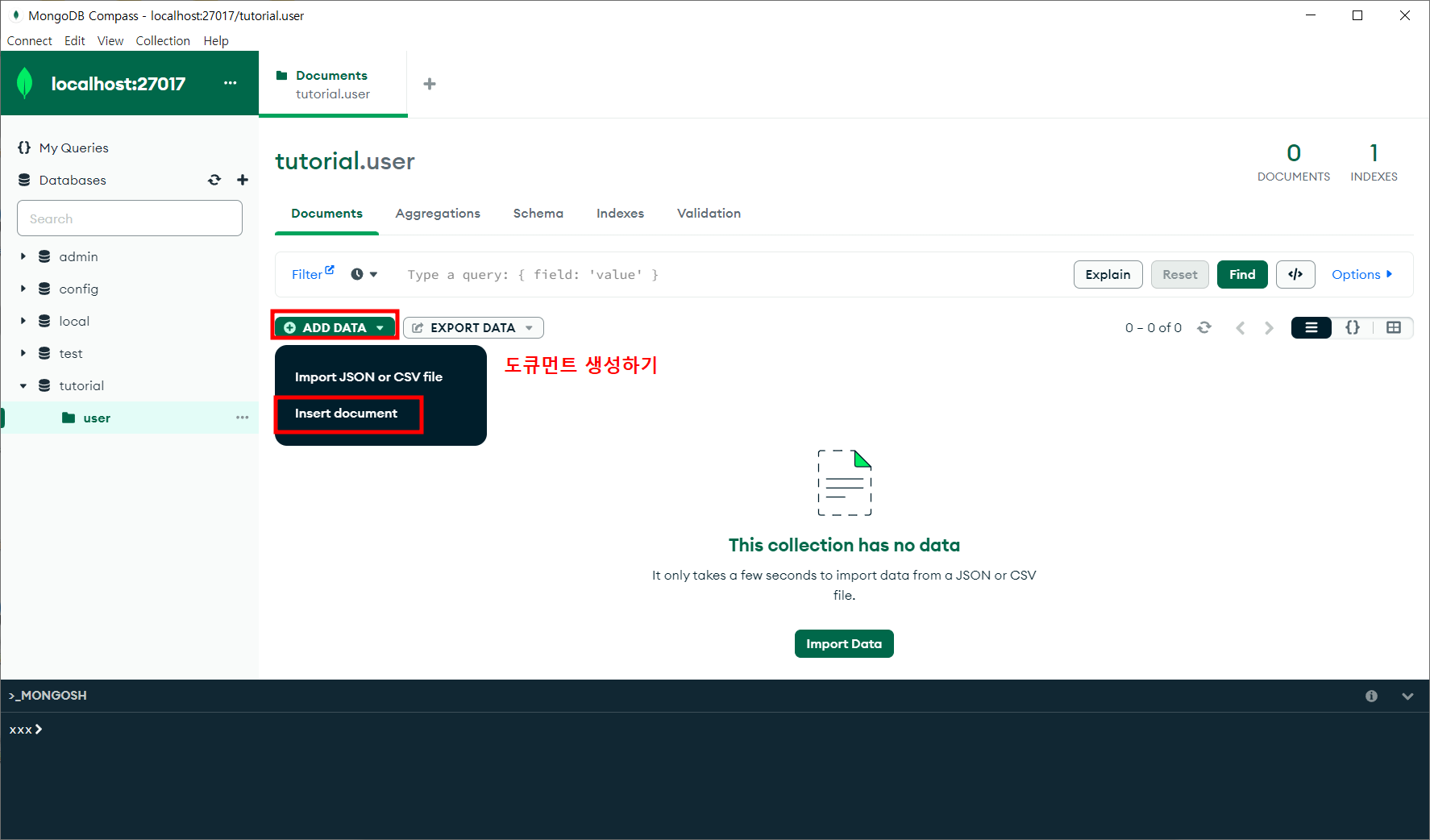Click into the mongosh shell prompt
The height and width of the screenshot is (840, 1430).
[x=715, y=730]
